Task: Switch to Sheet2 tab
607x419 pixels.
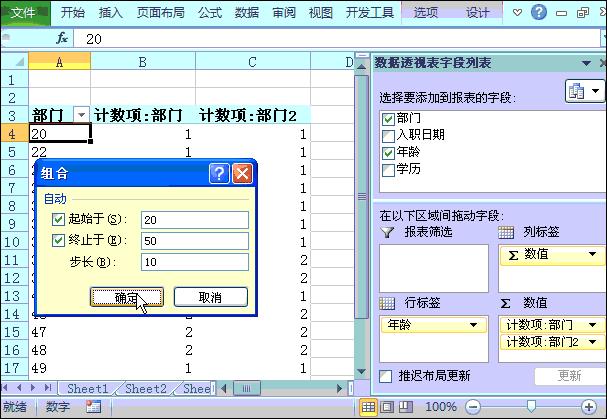Action: (x=146, y=388)
